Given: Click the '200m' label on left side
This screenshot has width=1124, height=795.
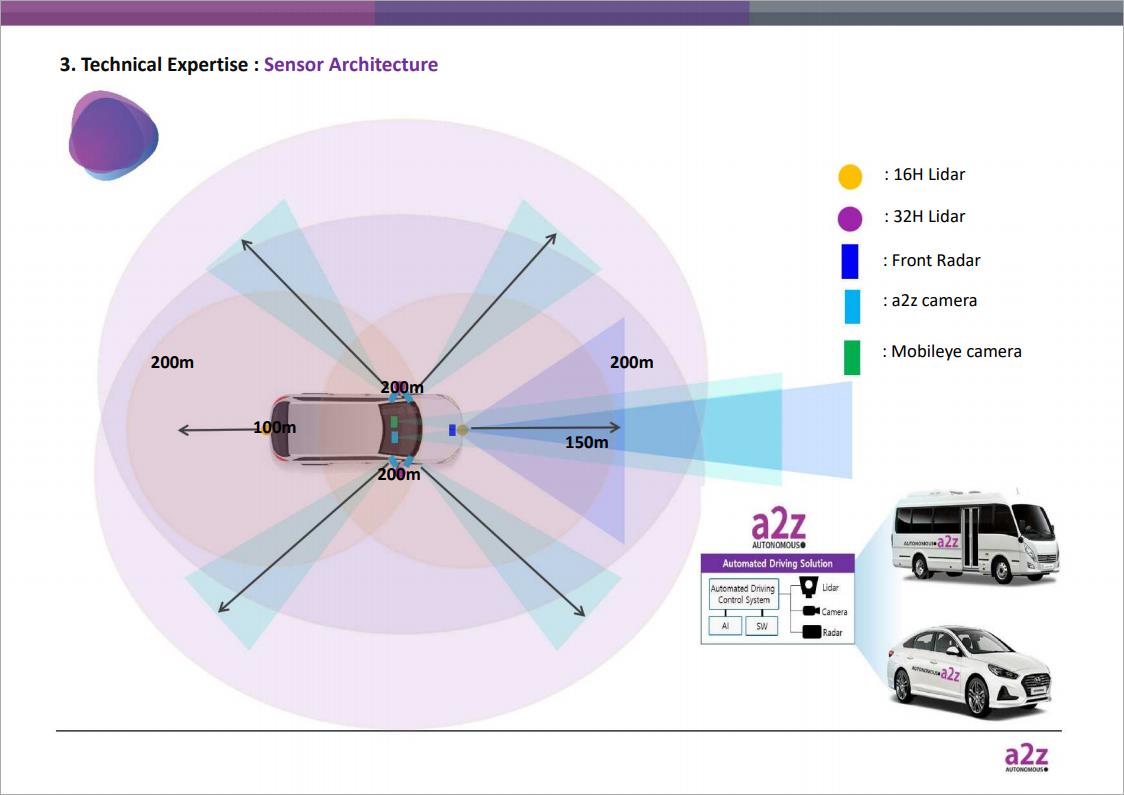Looking at the screenshot, I should point(172,362).
